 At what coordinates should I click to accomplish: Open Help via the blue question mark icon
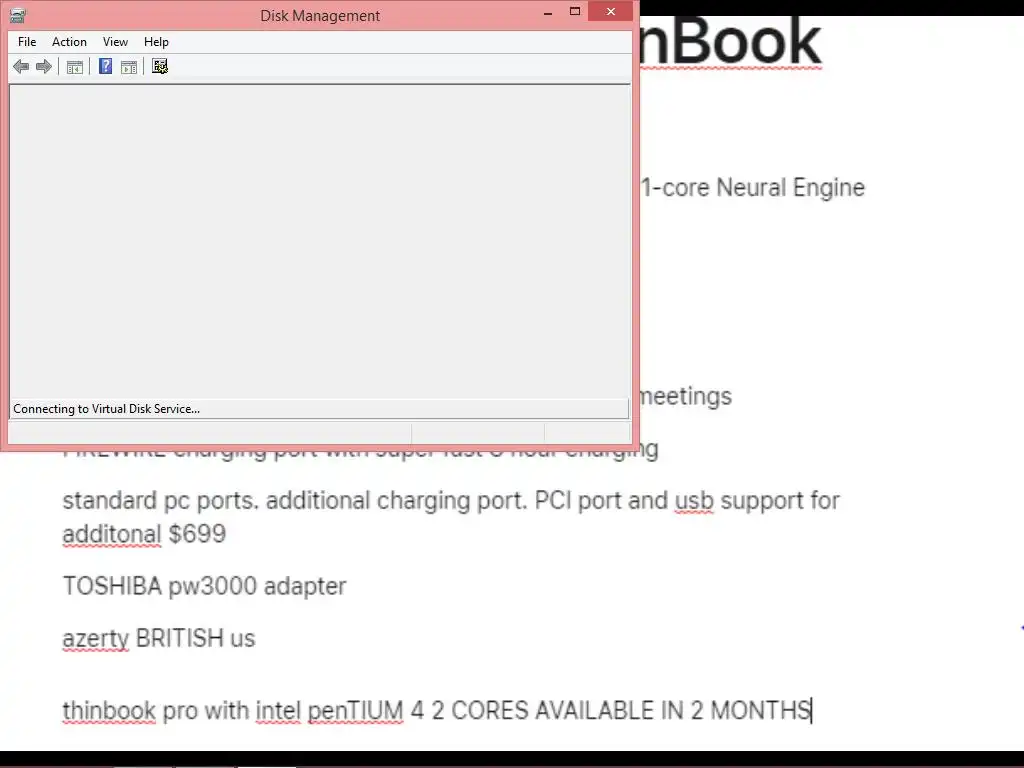105,66
